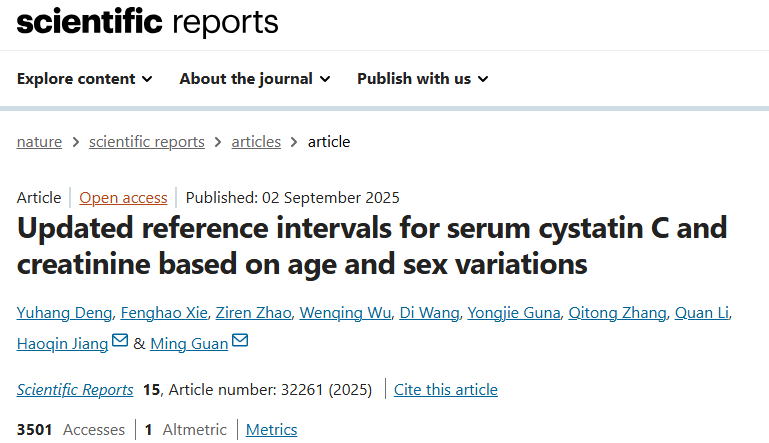
Task: Click Cite this article
Action: coord(445,389)
